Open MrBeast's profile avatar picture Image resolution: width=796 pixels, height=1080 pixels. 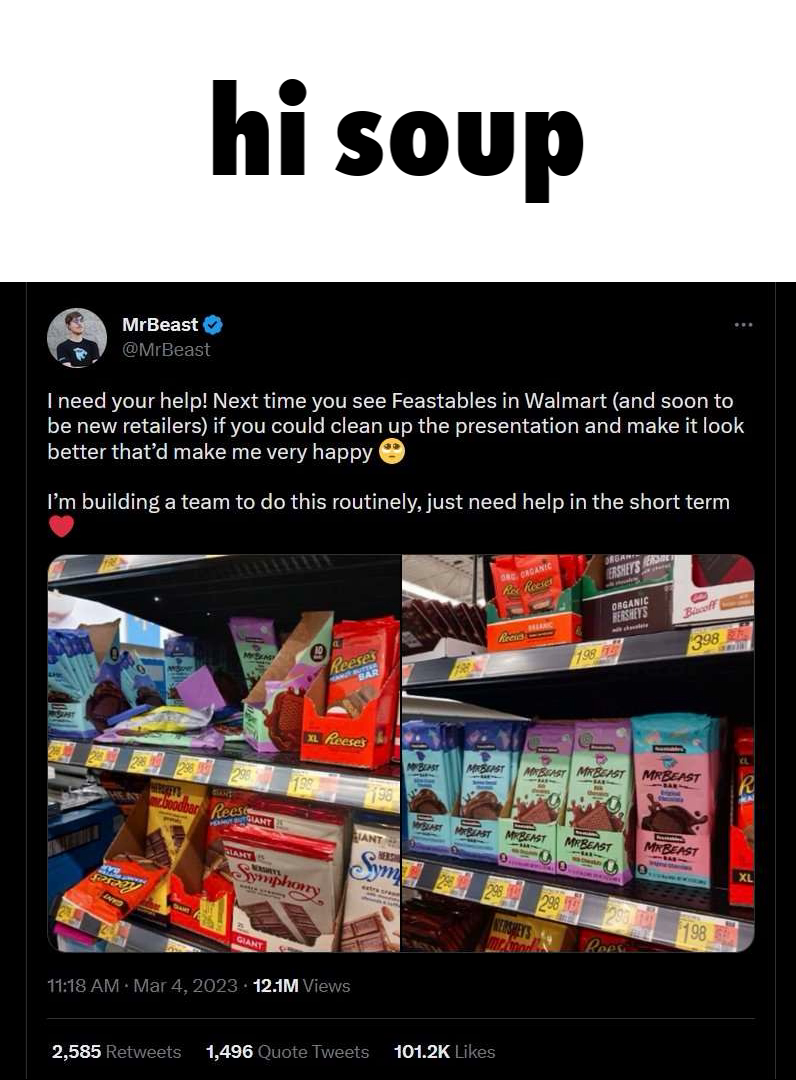[x=77, y=338]
